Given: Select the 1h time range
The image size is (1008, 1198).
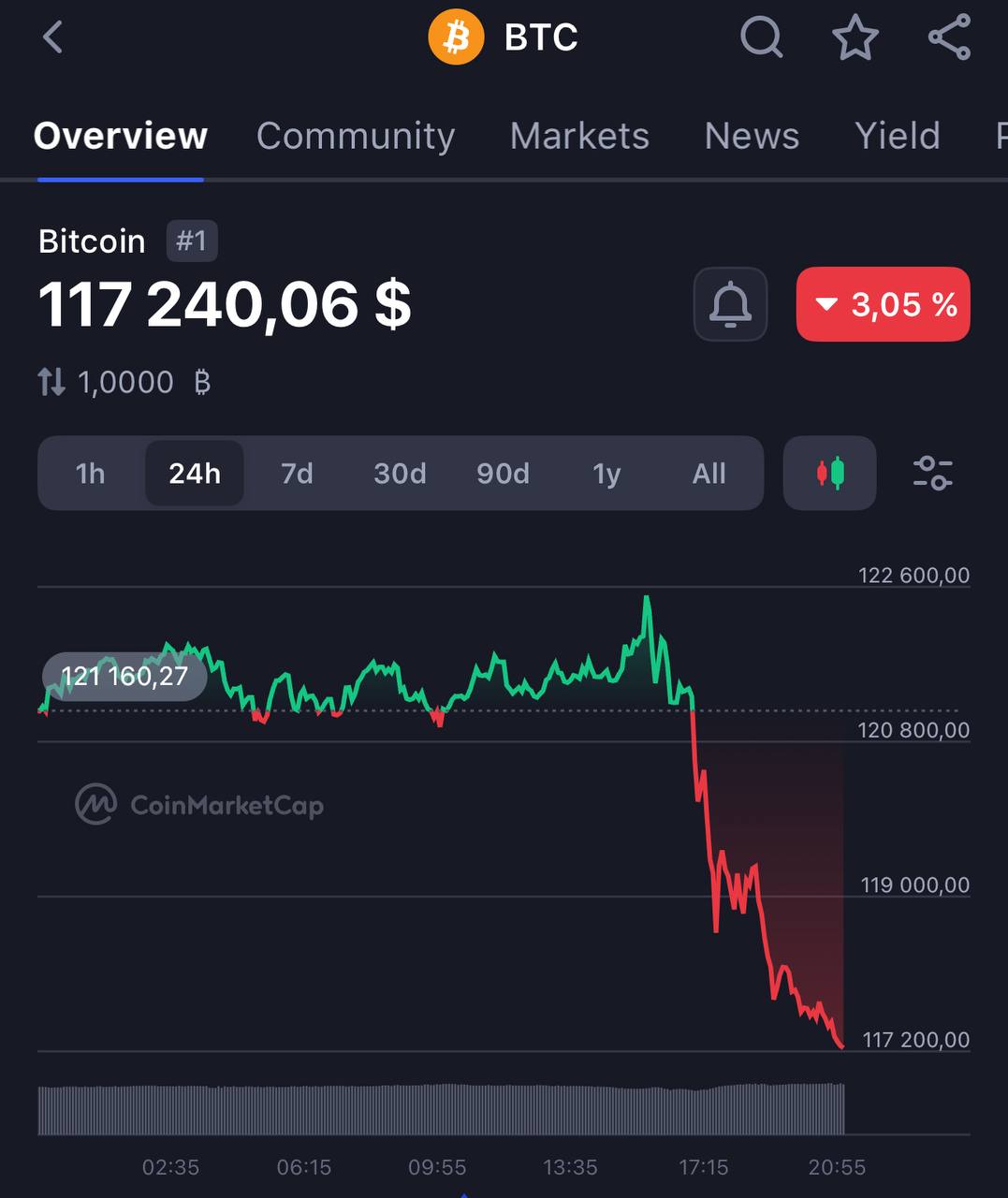Looking at the screenshot, I should point(91,474).
